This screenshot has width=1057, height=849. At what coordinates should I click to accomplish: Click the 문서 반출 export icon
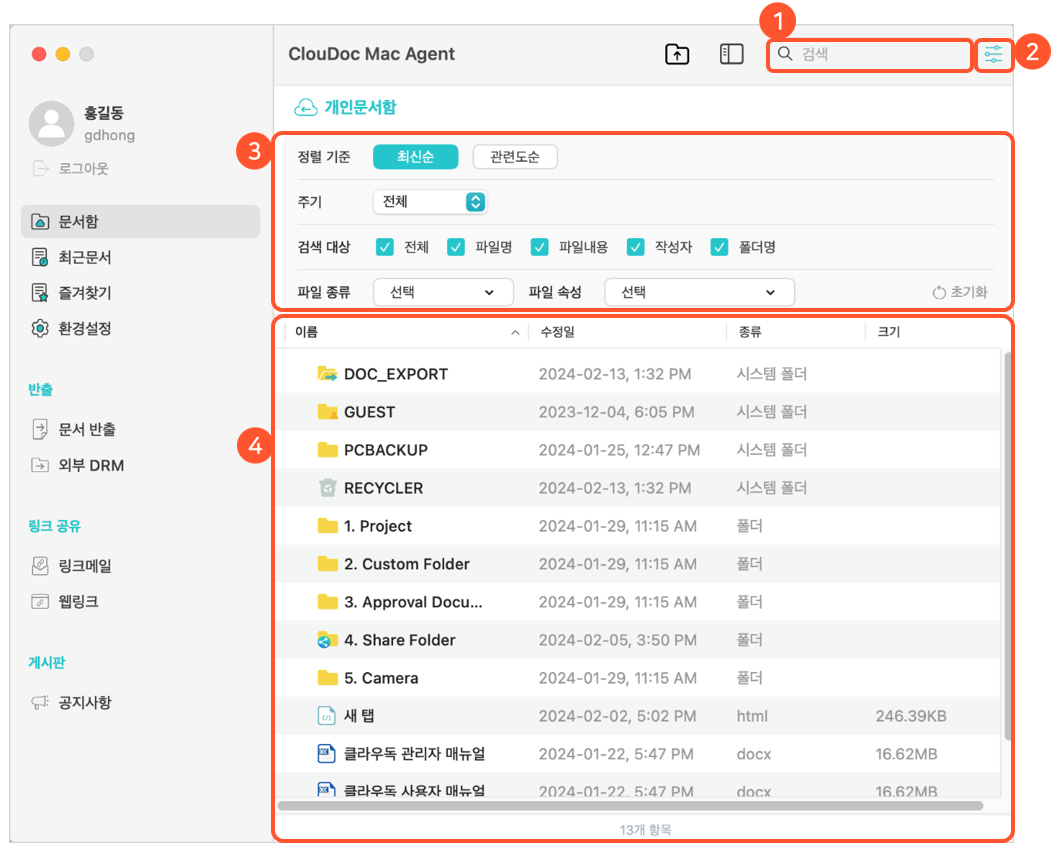[x=40, y=429]
